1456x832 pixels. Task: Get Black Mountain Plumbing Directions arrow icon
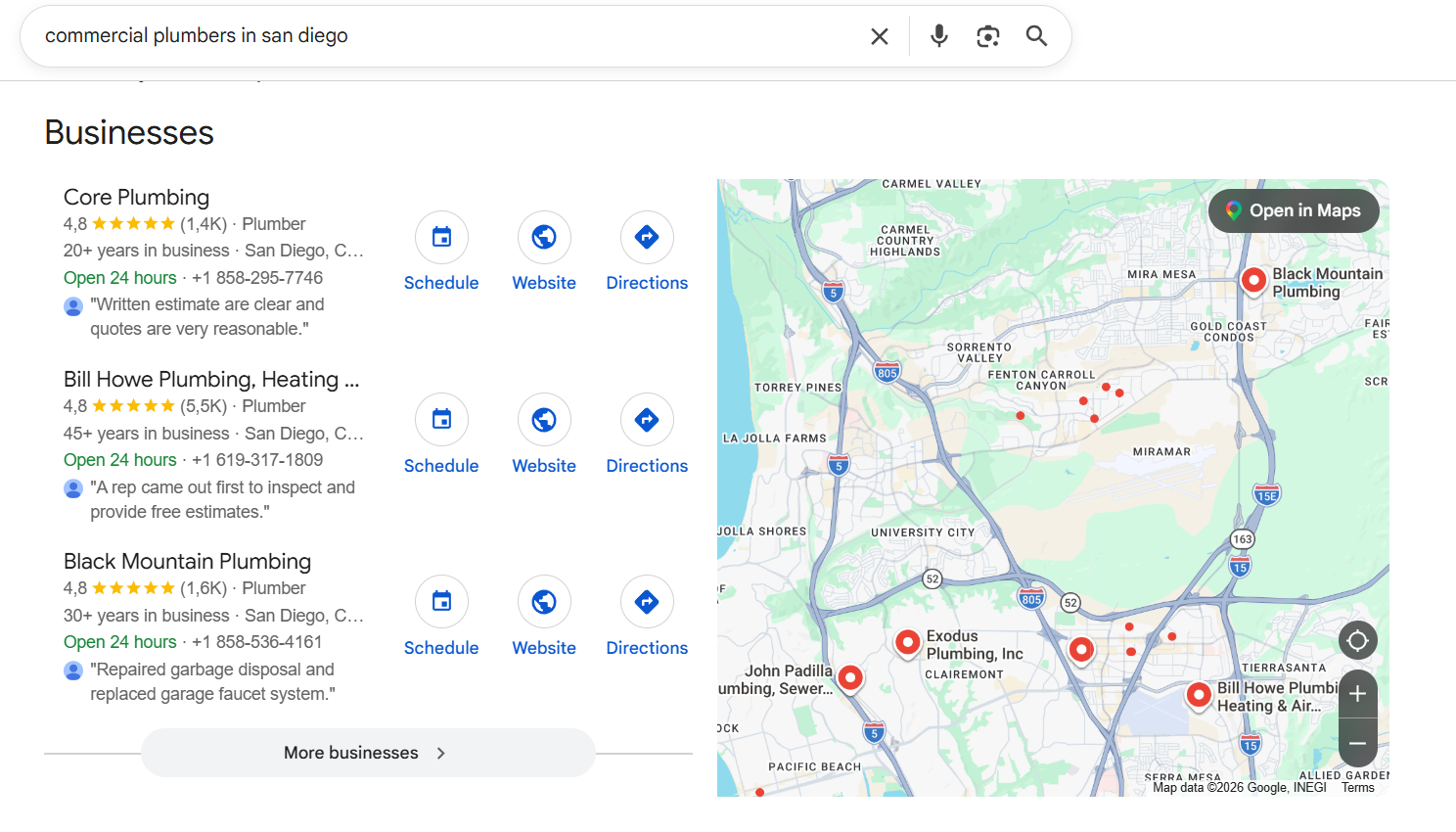647,601
